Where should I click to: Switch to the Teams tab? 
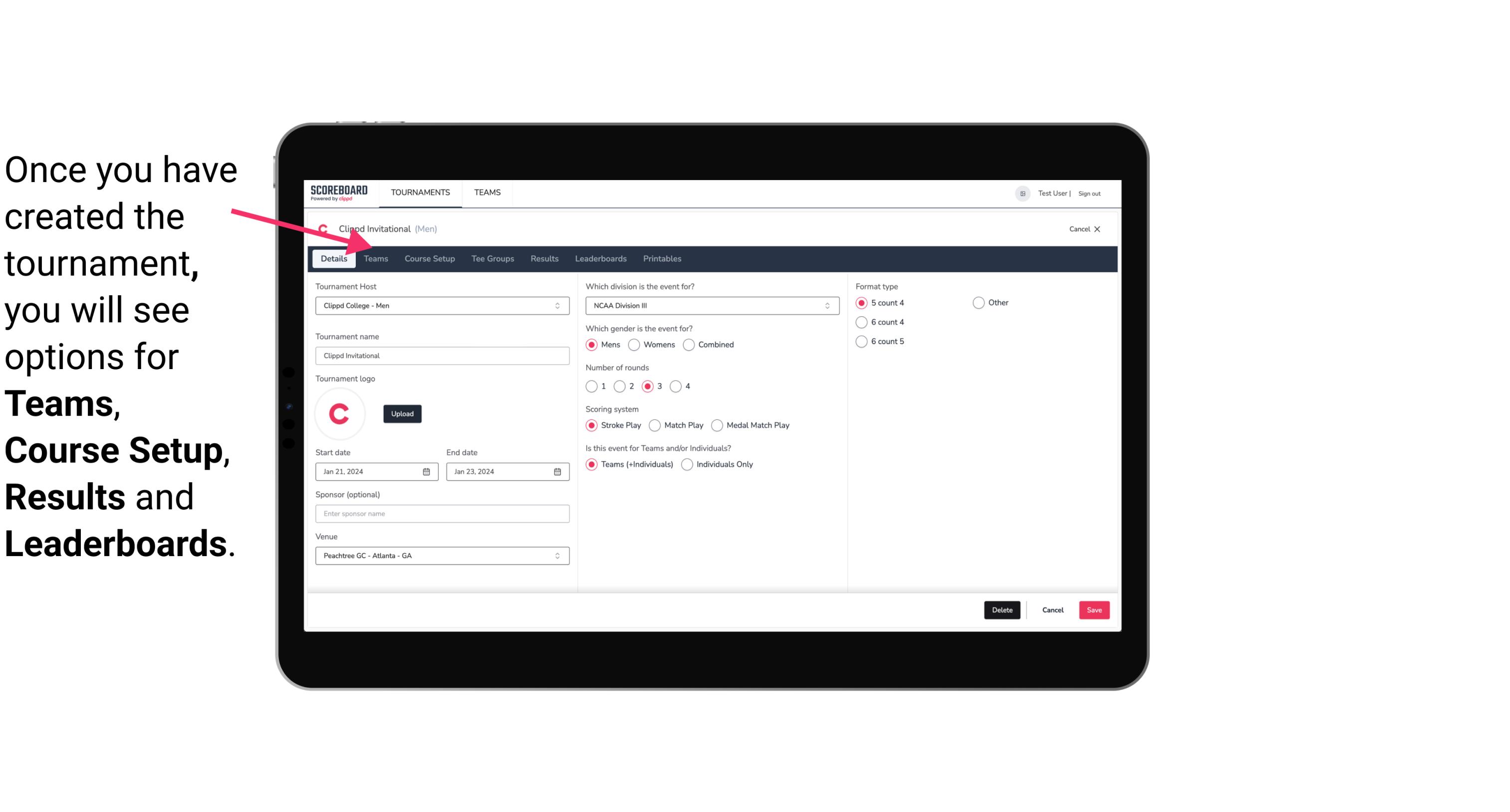point(376,258)
